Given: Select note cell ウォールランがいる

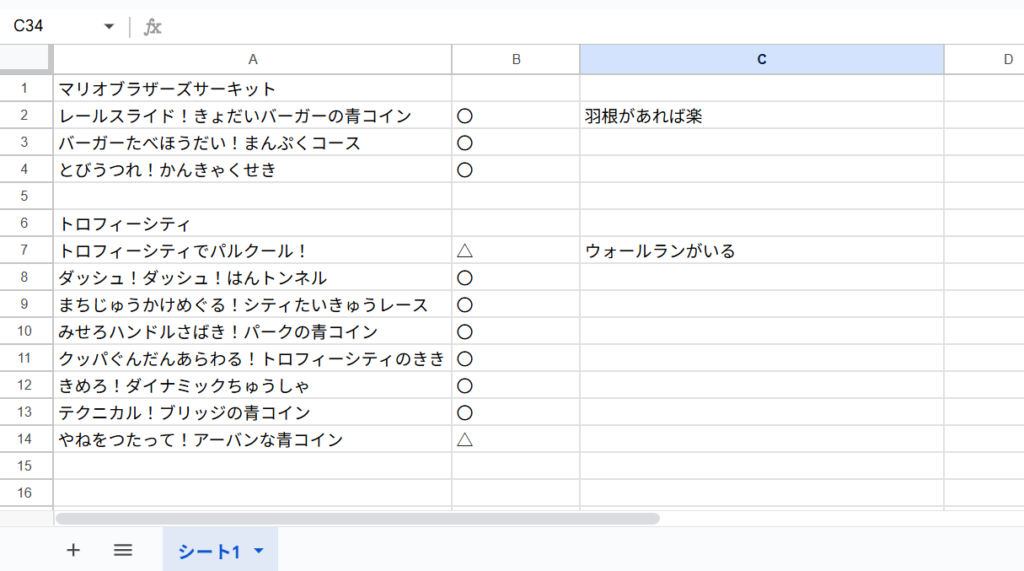Looking at the screenshot, I should 761,251.
